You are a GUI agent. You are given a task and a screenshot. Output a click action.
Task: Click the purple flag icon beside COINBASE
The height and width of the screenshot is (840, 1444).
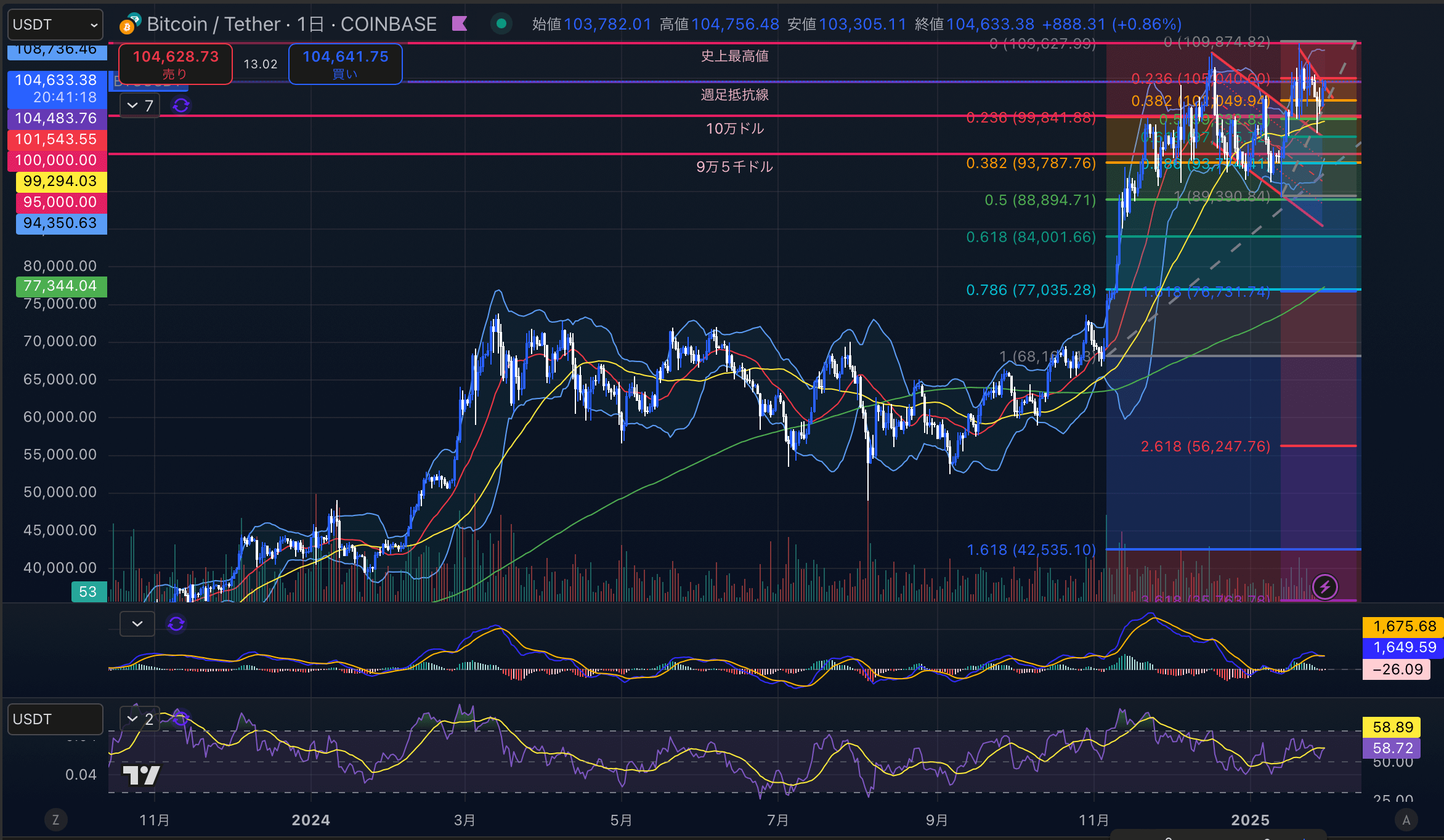[x=460, y=24]
